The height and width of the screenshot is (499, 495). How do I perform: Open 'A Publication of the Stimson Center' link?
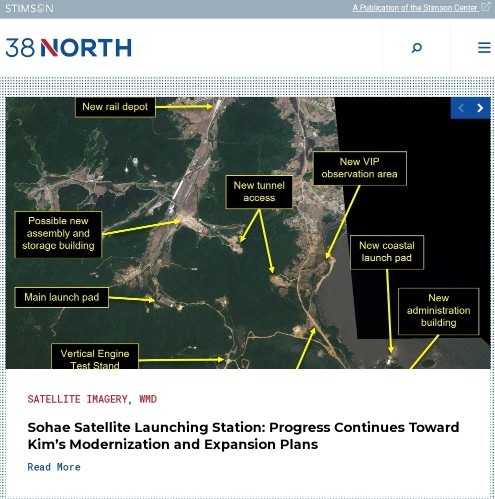click(415, 8)
